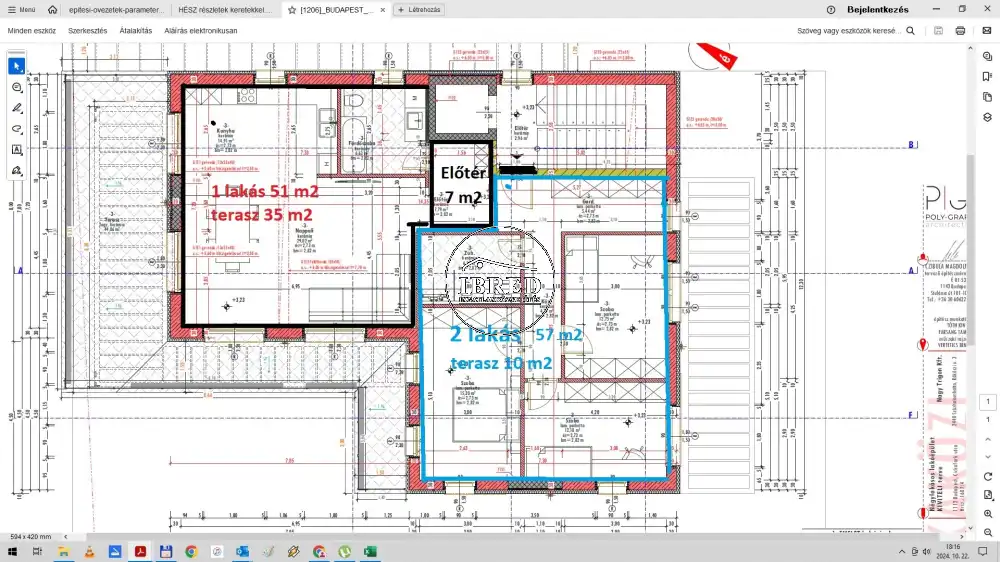Choose the comment tool in left toolbar
The image size is (1000, 562).
click(x=17, y=88)
